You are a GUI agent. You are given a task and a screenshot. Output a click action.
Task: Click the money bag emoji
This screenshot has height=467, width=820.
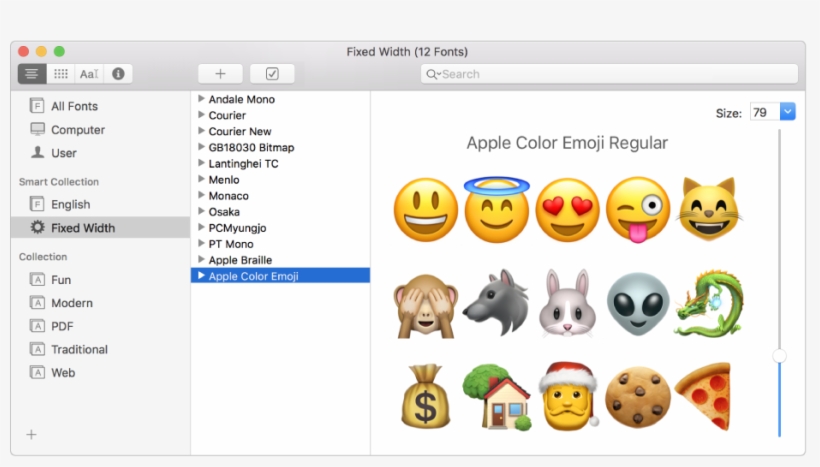426,396
